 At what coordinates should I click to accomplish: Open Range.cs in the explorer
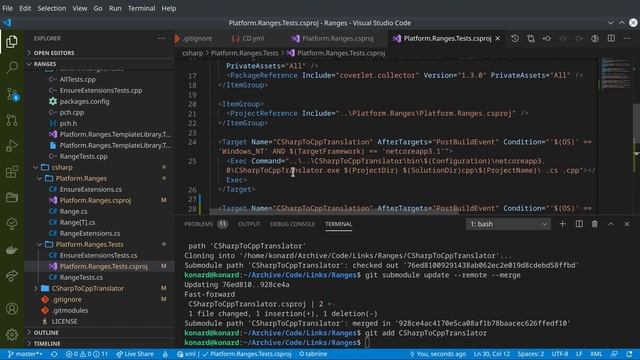point(73,211)
